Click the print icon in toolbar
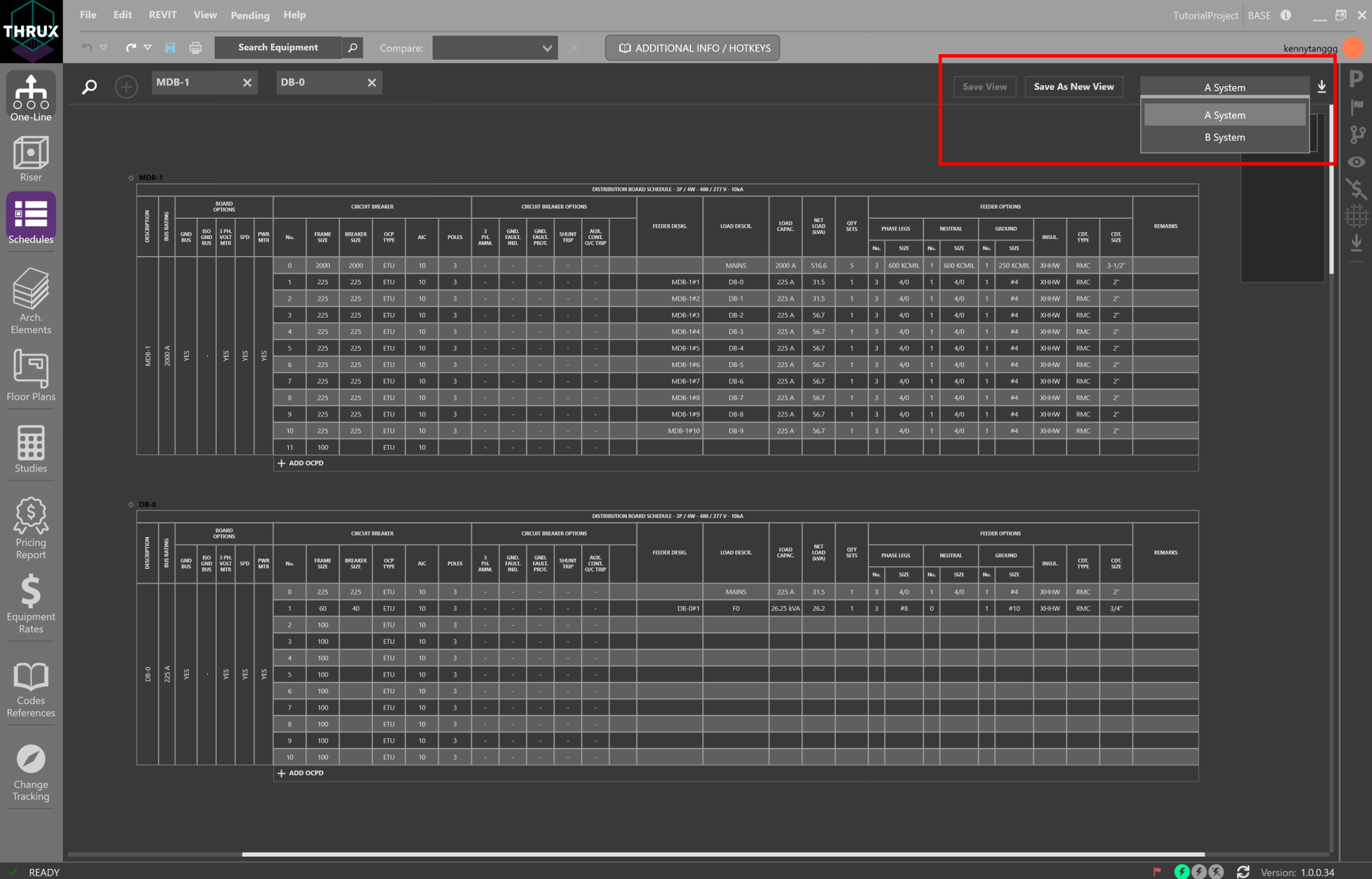The height and width of the screenshot is (879, 1372). click(195, 47)
